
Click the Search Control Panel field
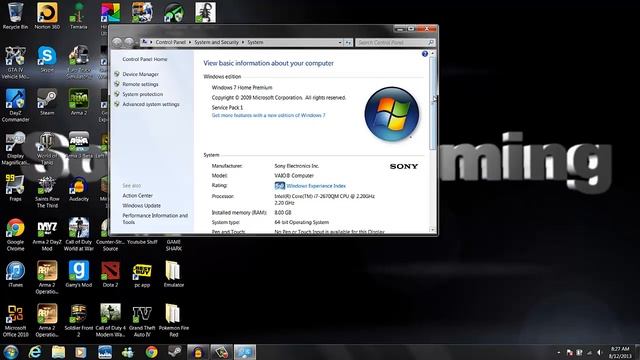(395, 42)
